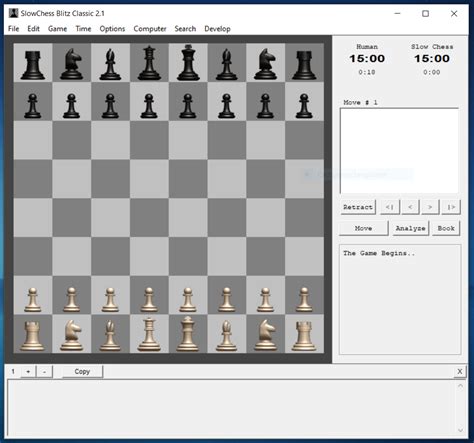Click the bottom analysis output text area
The width and height of the screenshot is (474, 443).
(231, 409)
